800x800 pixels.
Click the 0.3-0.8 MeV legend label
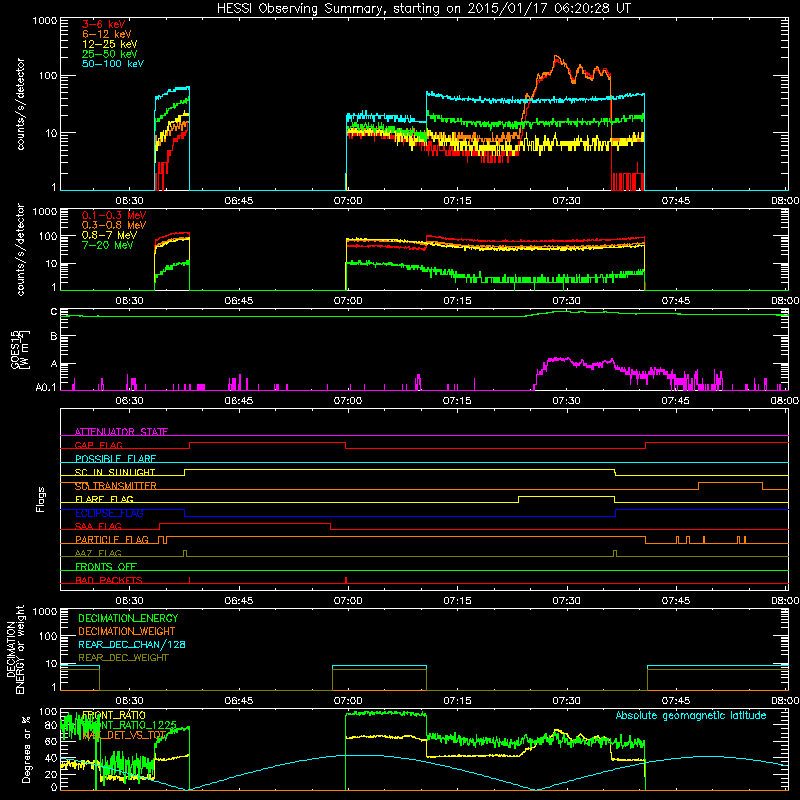(114, 225)
